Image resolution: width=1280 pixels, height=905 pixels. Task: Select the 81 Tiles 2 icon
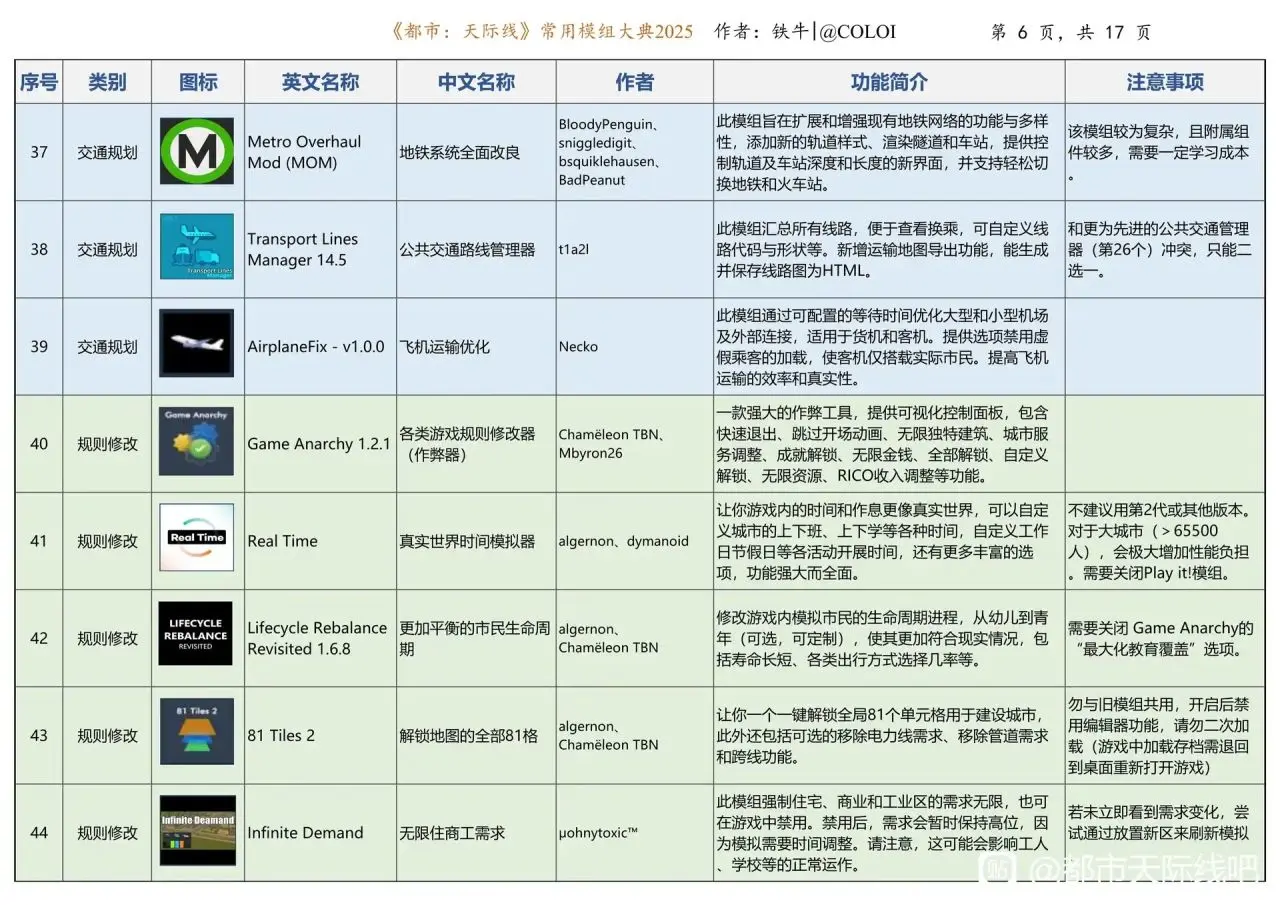(197, 733)
